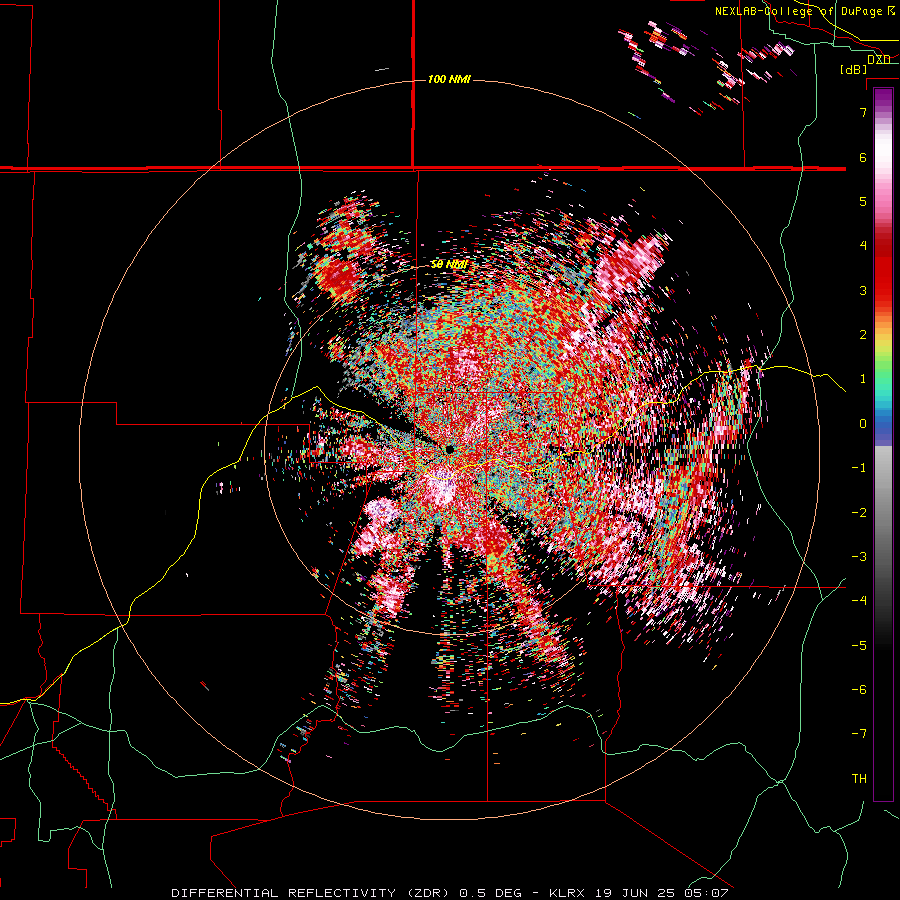Click the 1 value on the color scale
Viewport: 900px width, 900px height.
(x=863, y=379)
